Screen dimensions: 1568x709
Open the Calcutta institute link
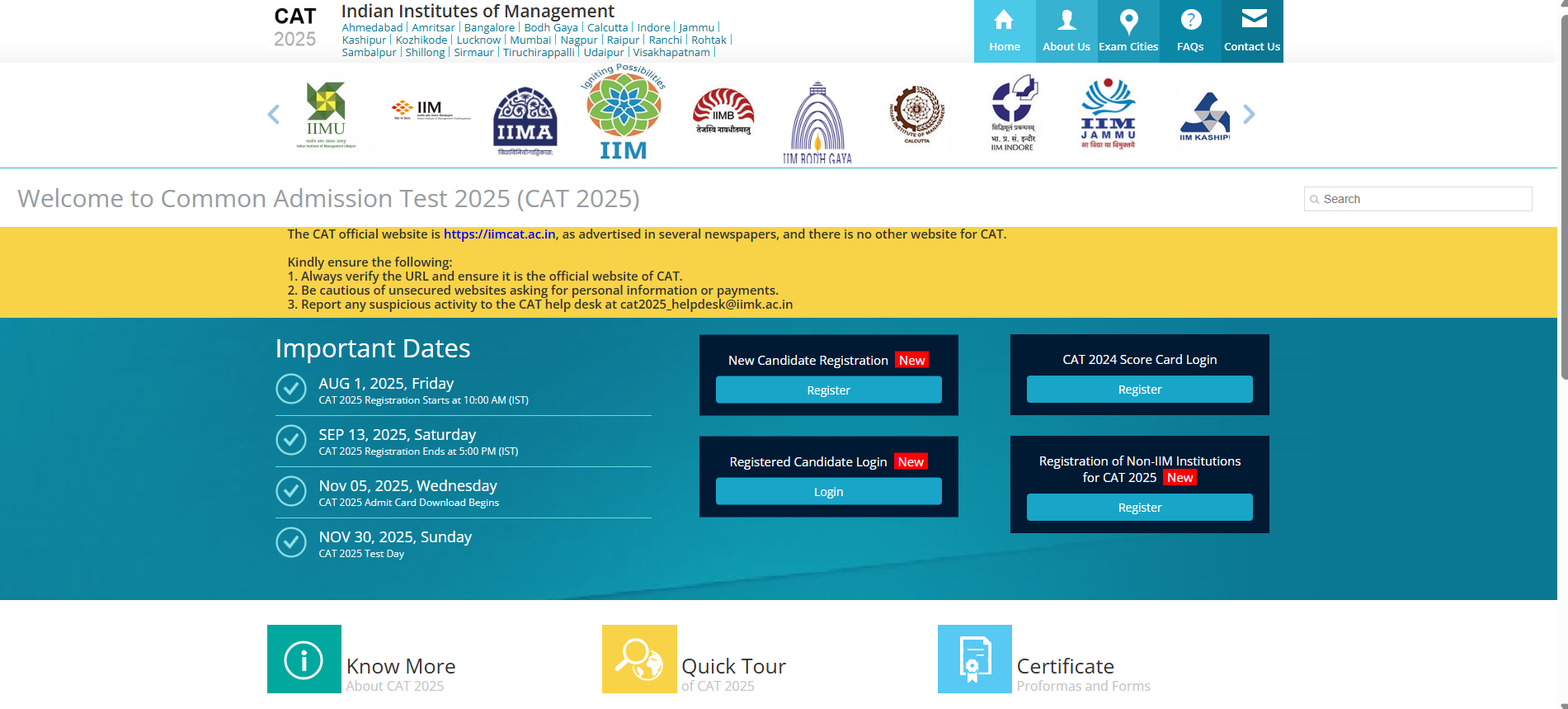coord(608,28)
